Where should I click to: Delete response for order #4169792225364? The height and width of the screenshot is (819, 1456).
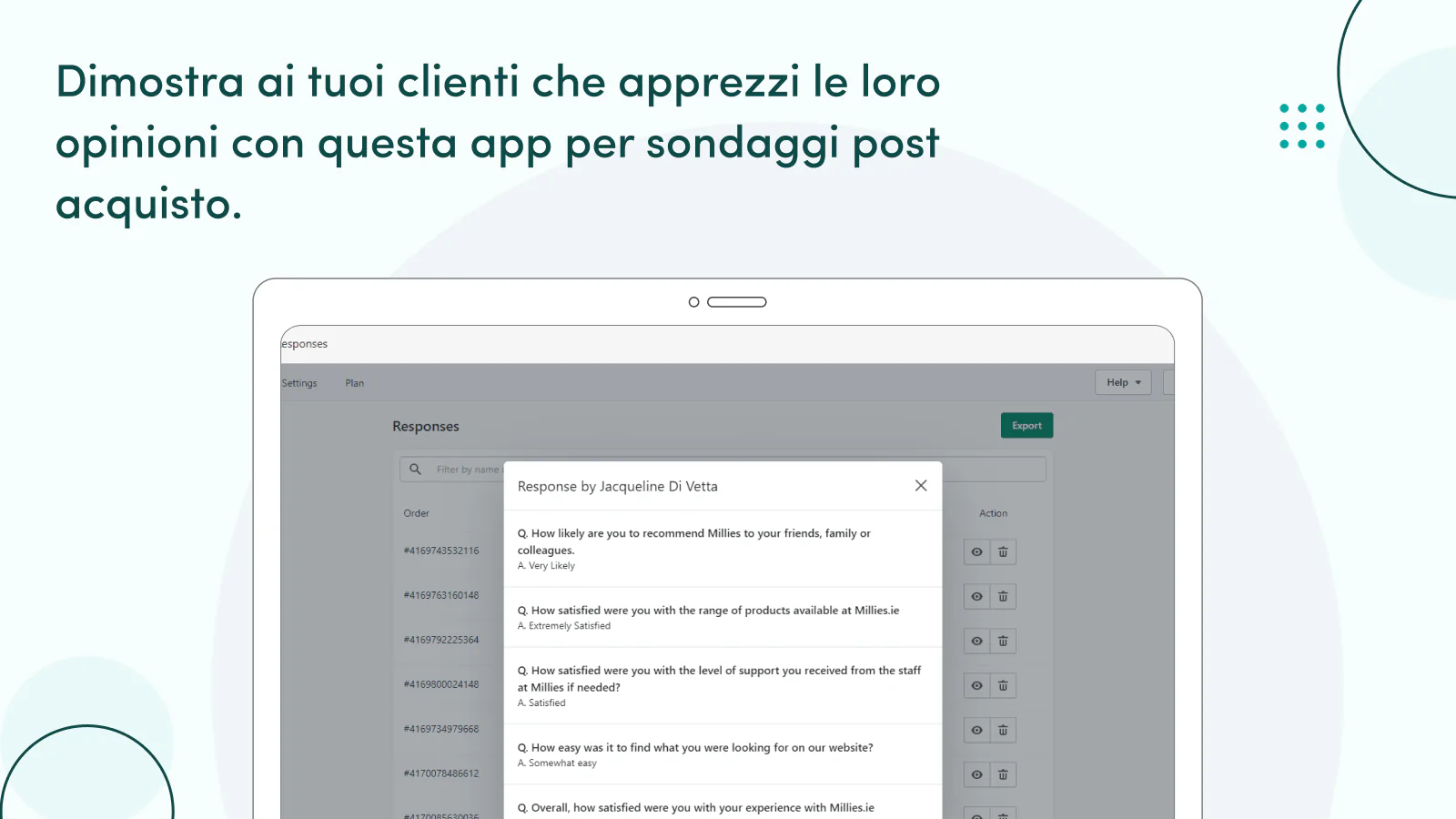coord(1003,642)
